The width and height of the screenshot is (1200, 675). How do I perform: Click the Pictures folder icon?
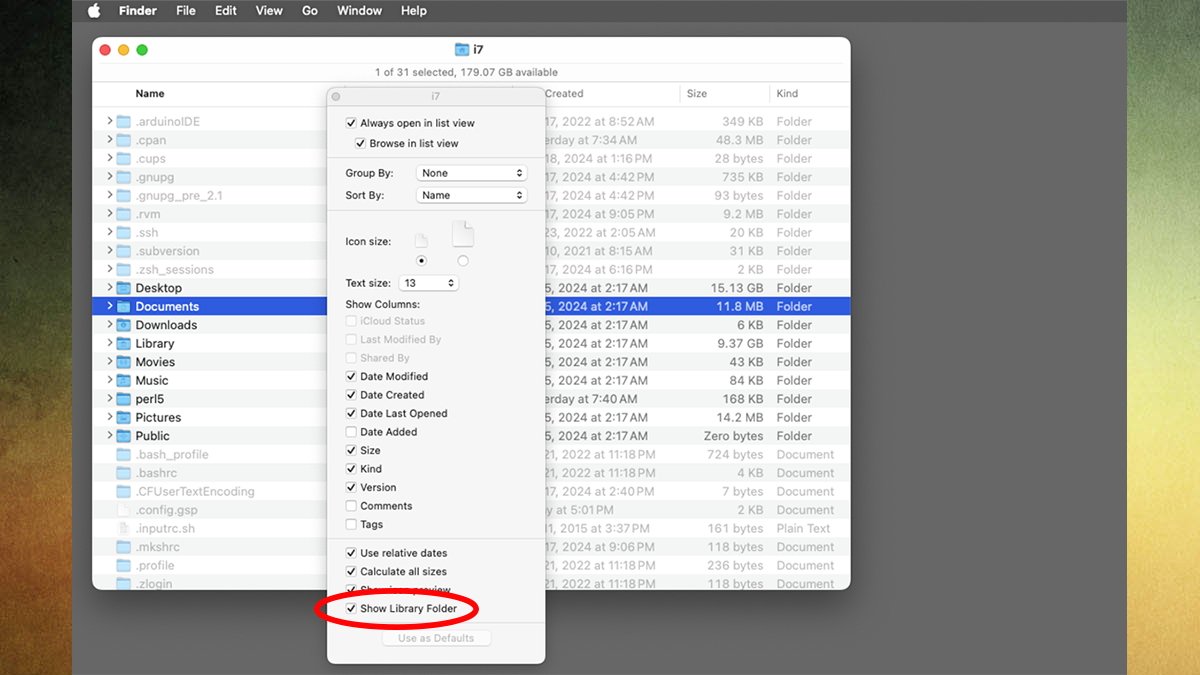coord(124,418)
